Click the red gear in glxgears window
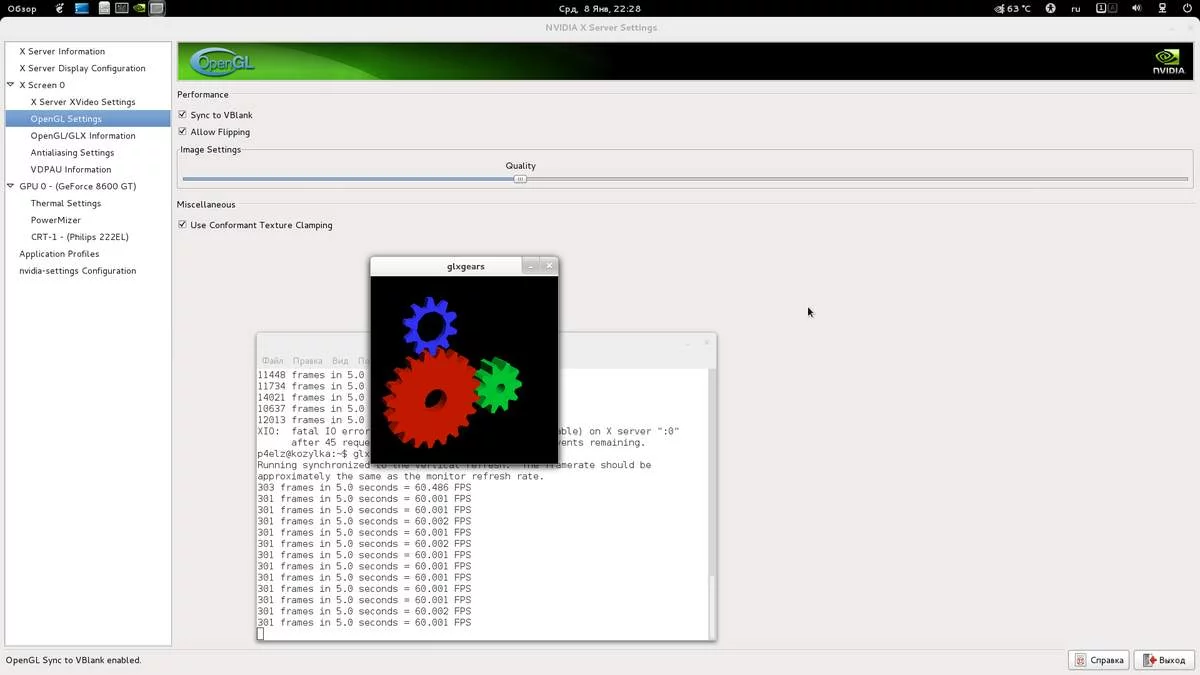This screenshot has width=1200, height=675. (x=432, y=398)
